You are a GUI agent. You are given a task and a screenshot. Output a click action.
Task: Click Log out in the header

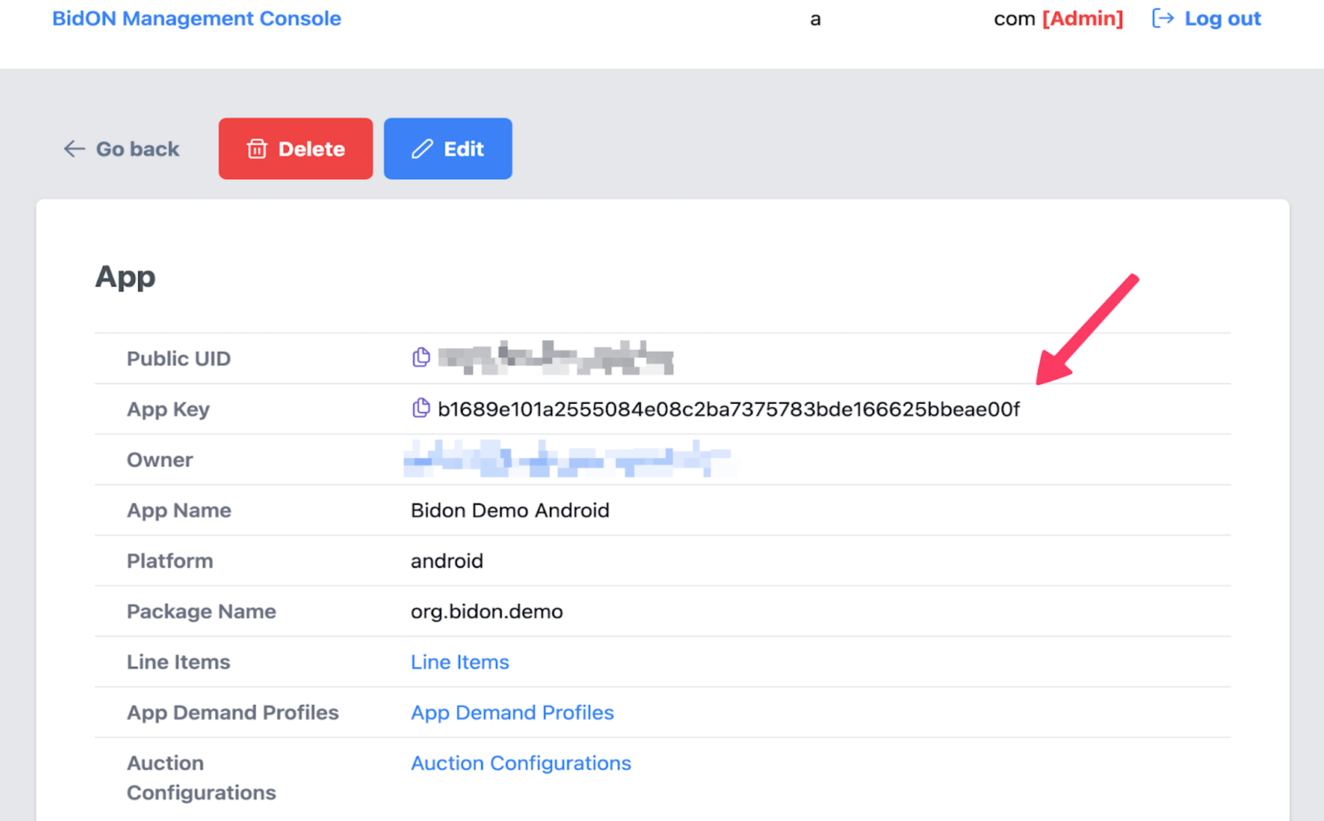click(x=1221, y=18)
